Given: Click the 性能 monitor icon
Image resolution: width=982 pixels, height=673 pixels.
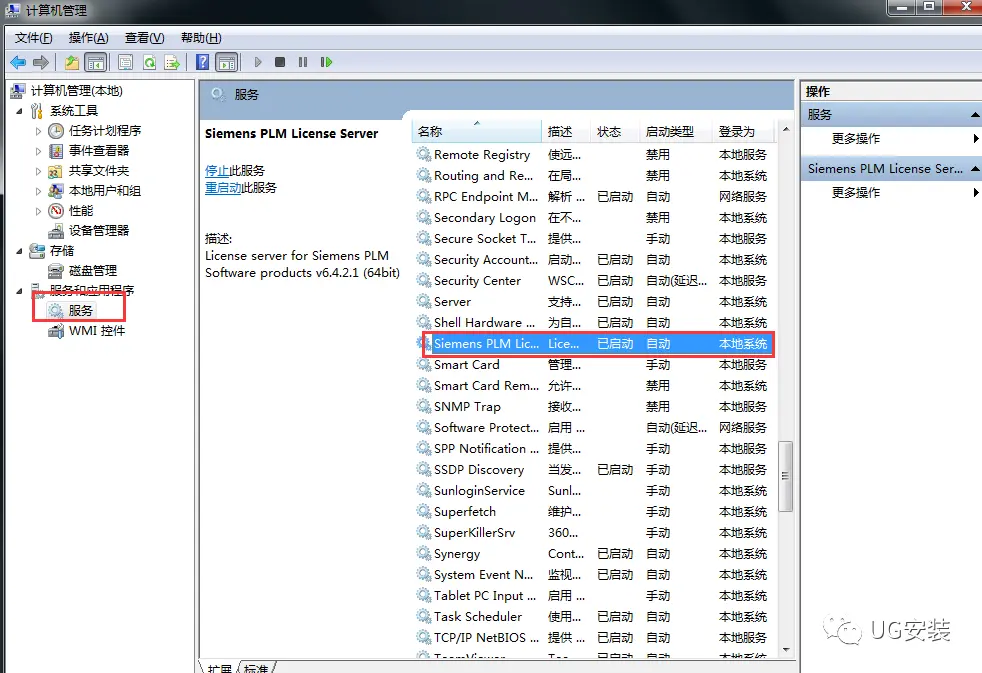Looking at the screenshot, I should (56, 211).
